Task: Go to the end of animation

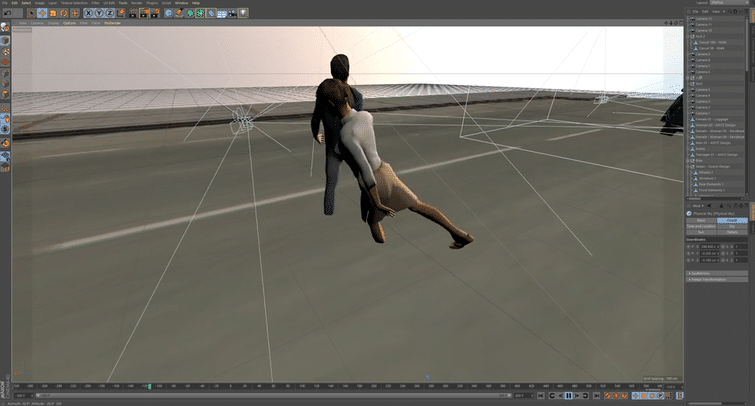Action: coord(597,395)
